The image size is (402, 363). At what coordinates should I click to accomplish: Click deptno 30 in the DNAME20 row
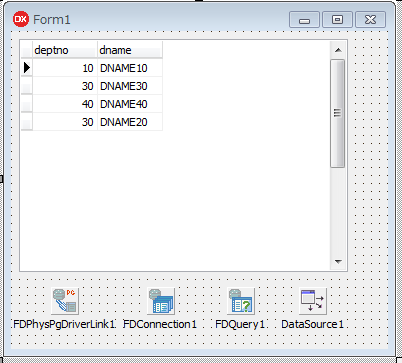pyautogui.click(x=65, y=122)
